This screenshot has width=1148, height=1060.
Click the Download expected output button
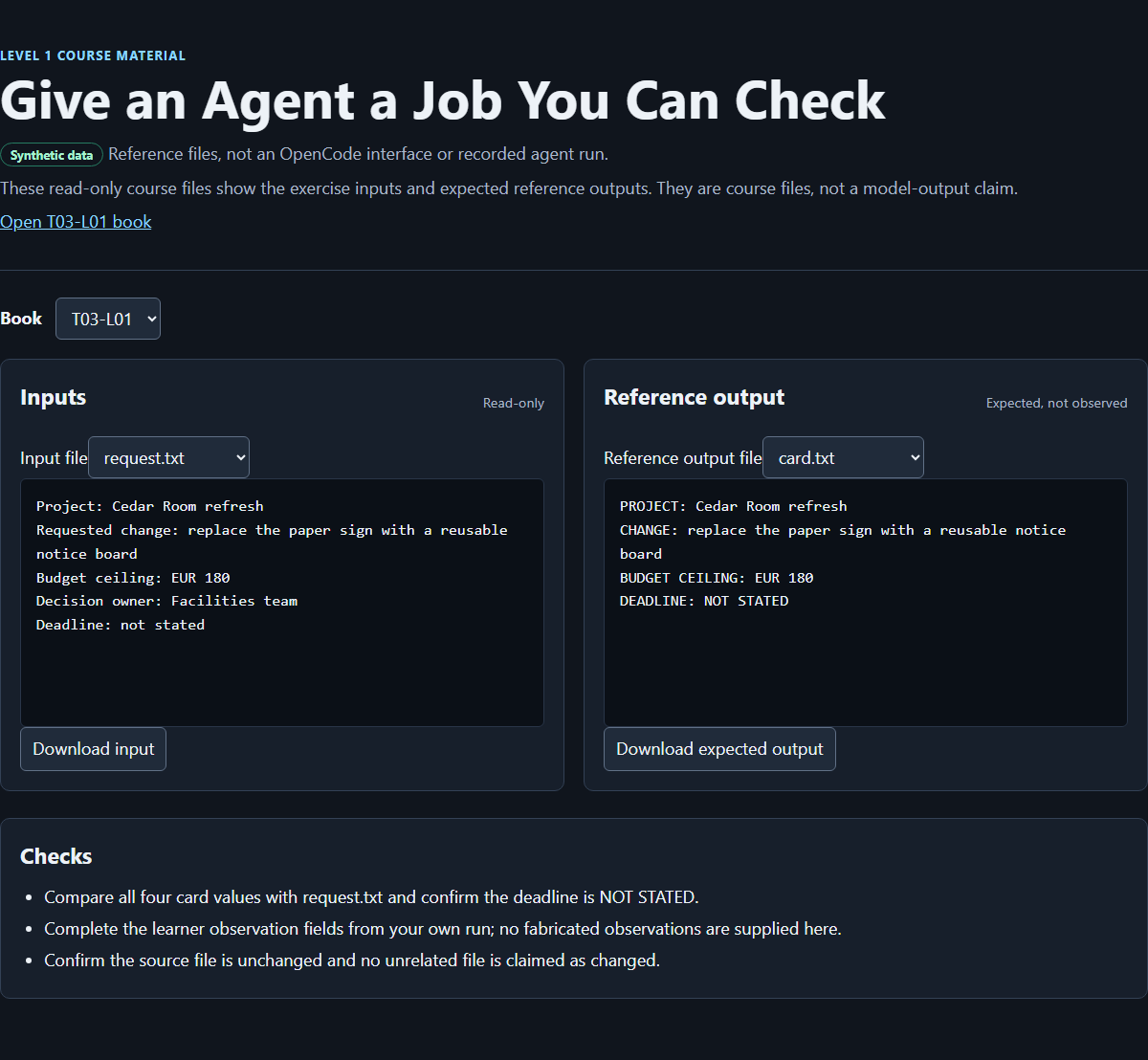point(719,749)
